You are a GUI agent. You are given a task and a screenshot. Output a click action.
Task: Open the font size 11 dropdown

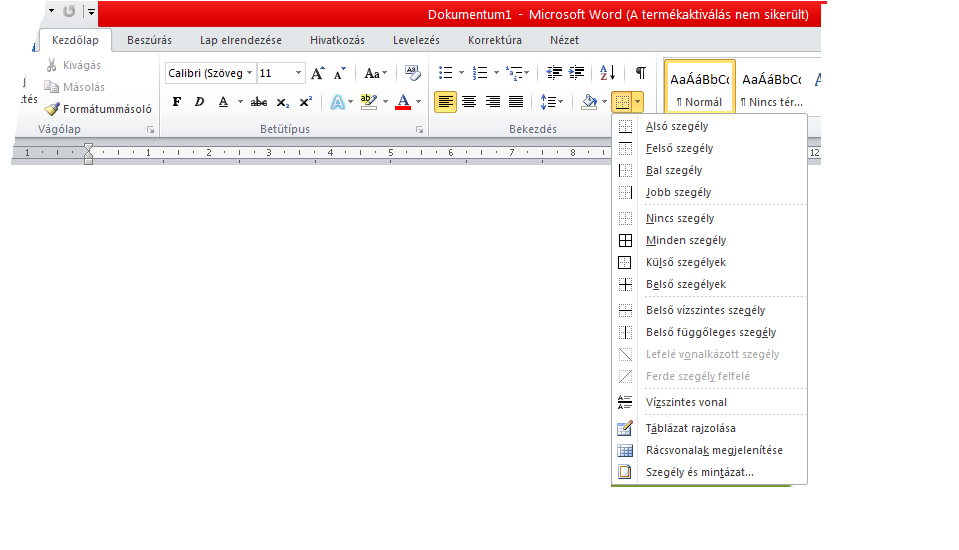(x=298, y=73)
